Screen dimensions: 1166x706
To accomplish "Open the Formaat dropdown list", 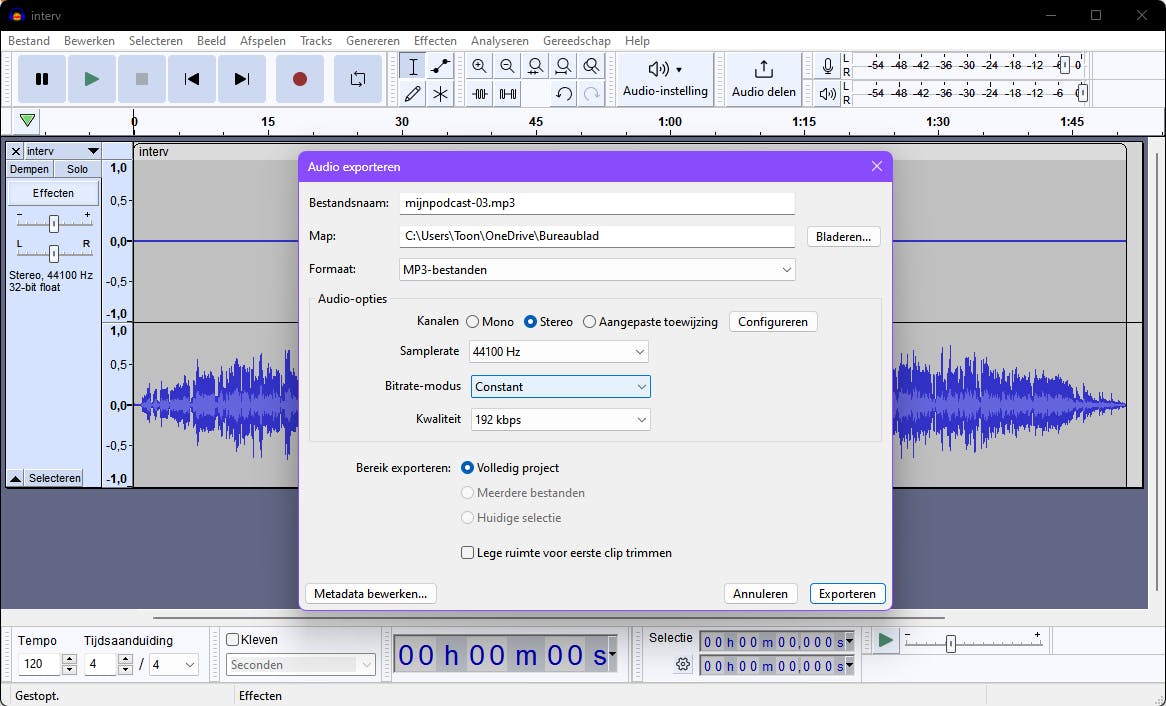I will click(x=596, y=270).
